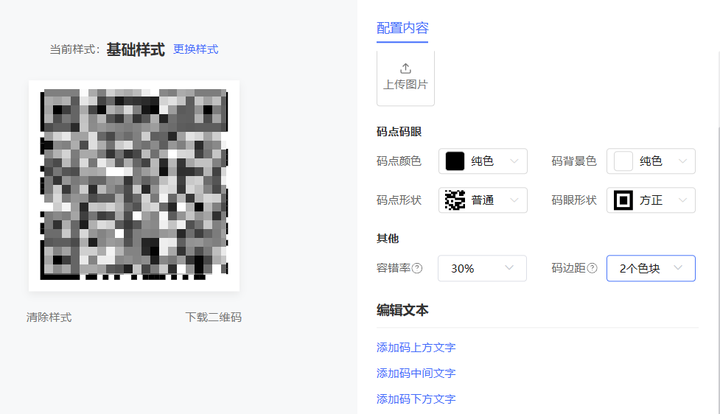720x414 pixels.
Task: Click the 码眼形状 square eye icon
Action: point(623,200)
